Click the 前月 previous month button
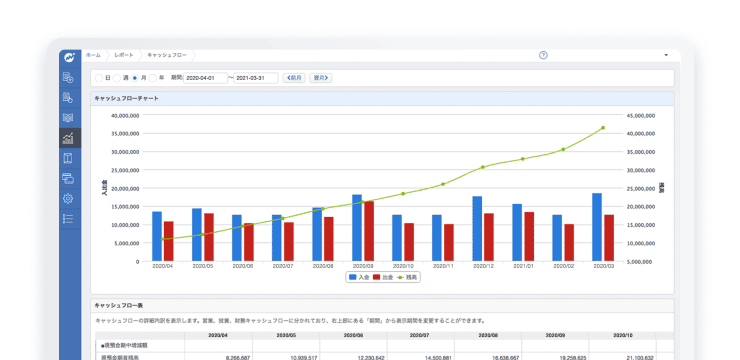This screenshot has width=740, height=360. pyautogui.click(x=294, y=78)
